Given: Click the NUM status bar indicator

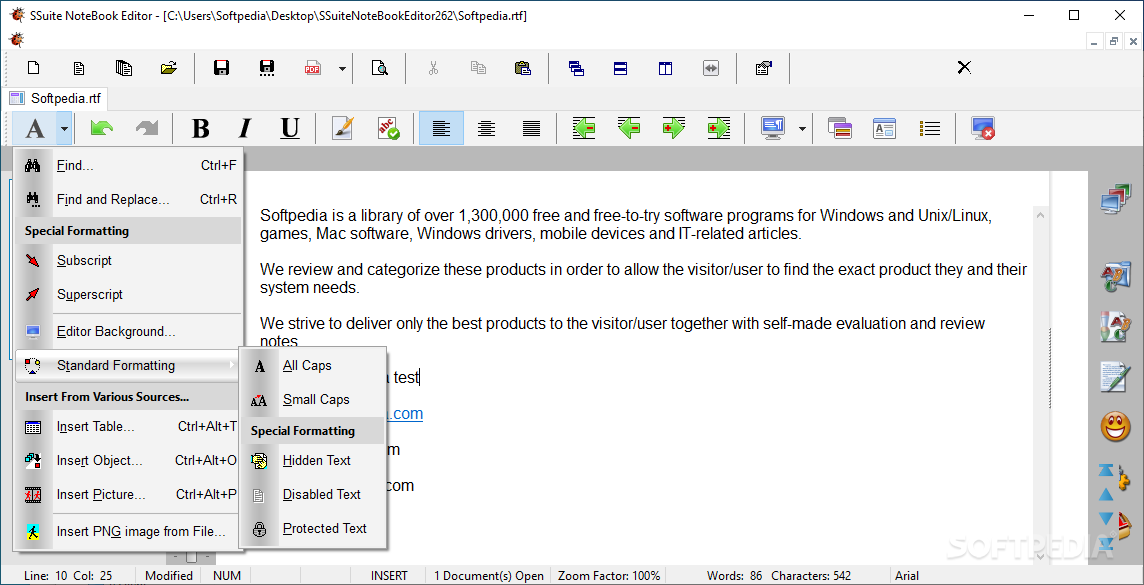Looking at the screenshot, I should point(227,576).
